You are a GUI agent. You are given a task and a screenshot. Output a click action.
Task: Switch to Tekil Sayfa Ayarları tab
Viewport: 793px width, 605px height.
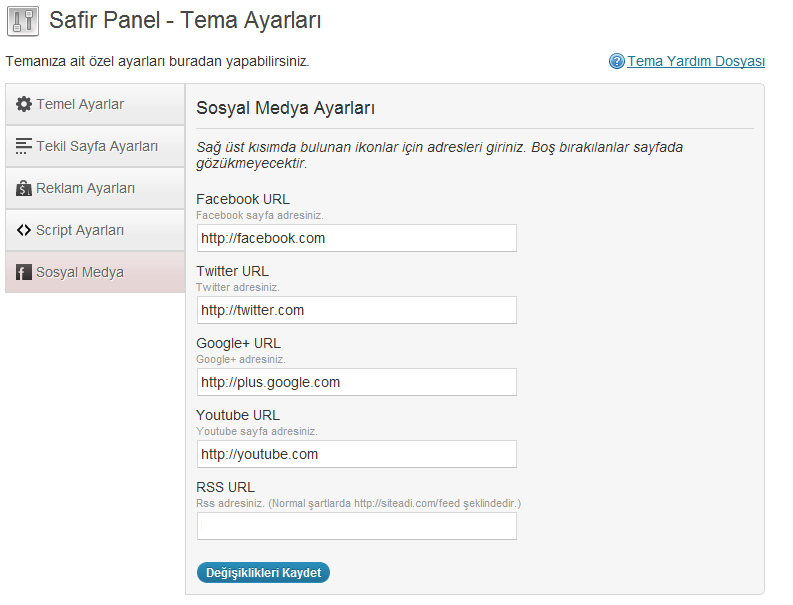[x=95, y=146]
